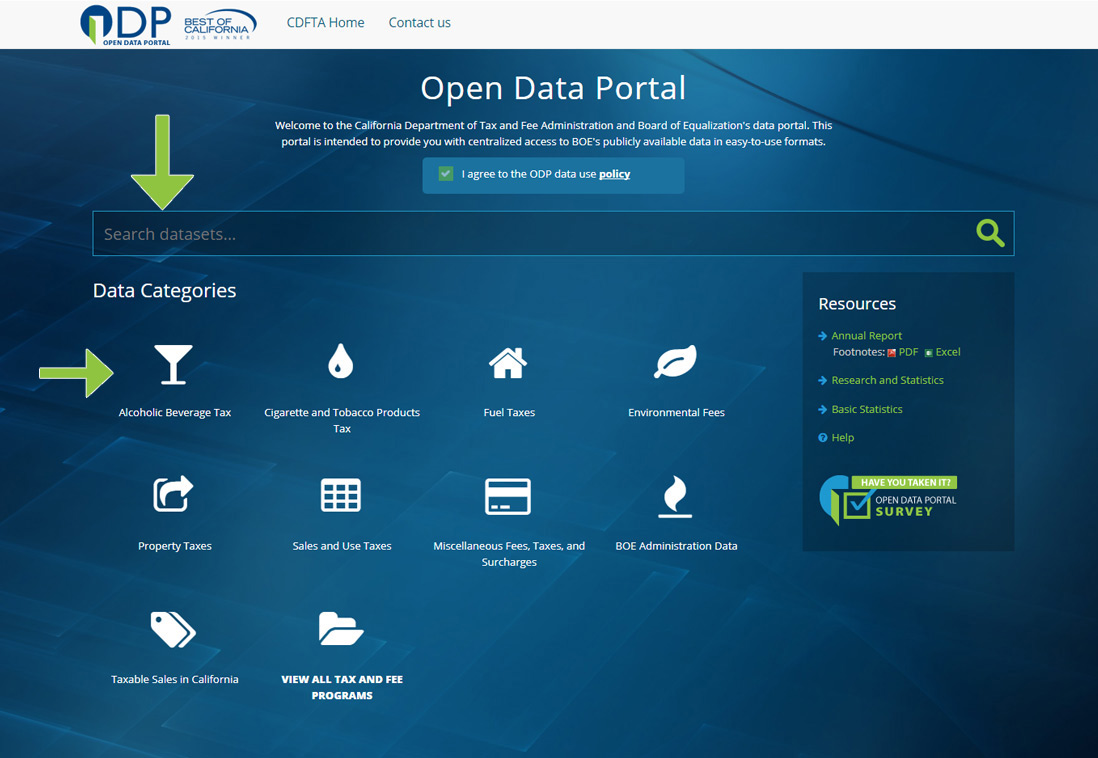Click the Property Taxes label
The height and width of the screenshot is (758, 1098).
click(174, 546)
